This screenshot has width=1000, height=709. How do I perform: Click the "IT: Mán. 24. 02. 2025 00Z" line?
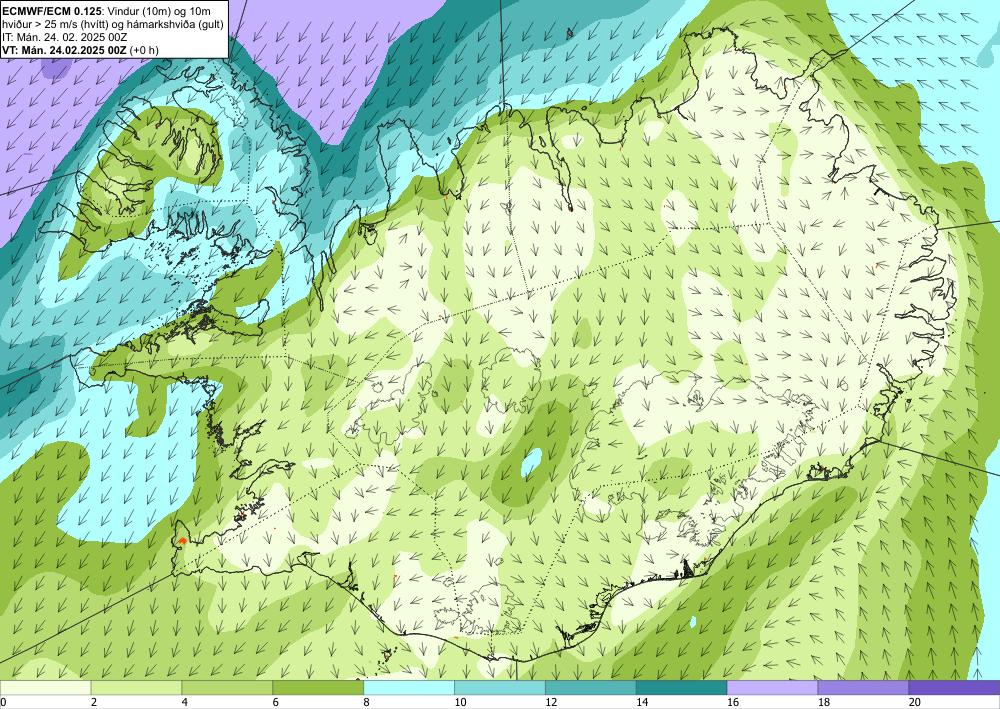coord(64,37)
